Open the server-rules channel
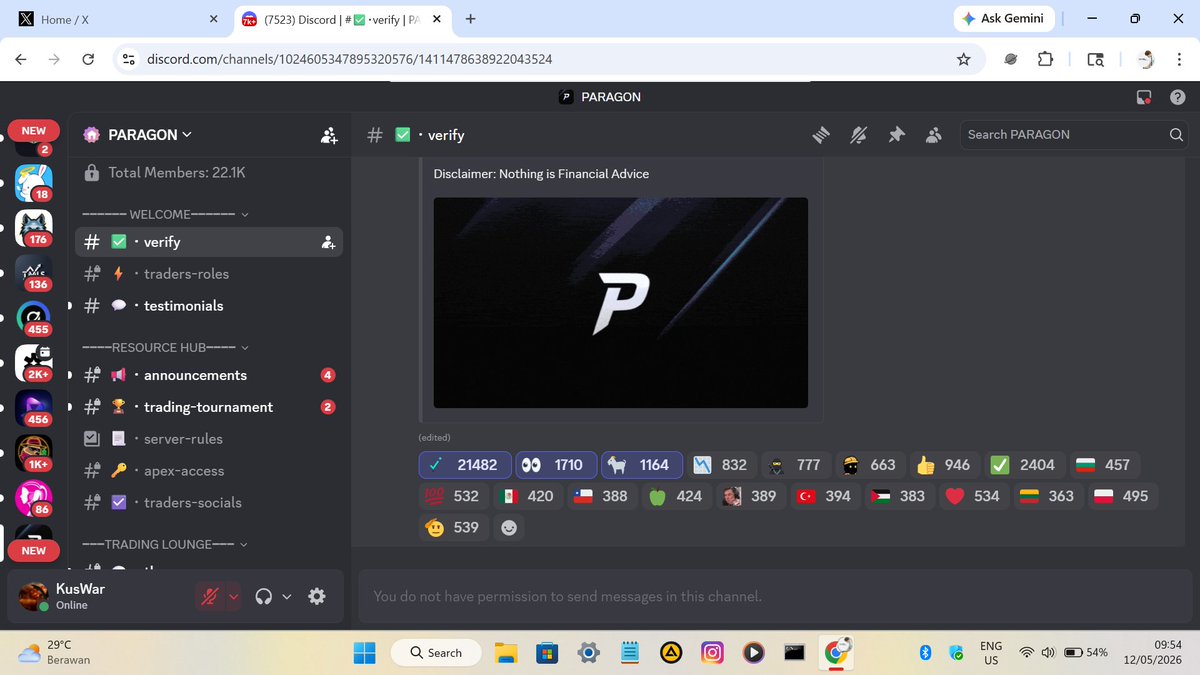Image resolution: width=1200 pixels, height=675 pixels. click(209, 439)
